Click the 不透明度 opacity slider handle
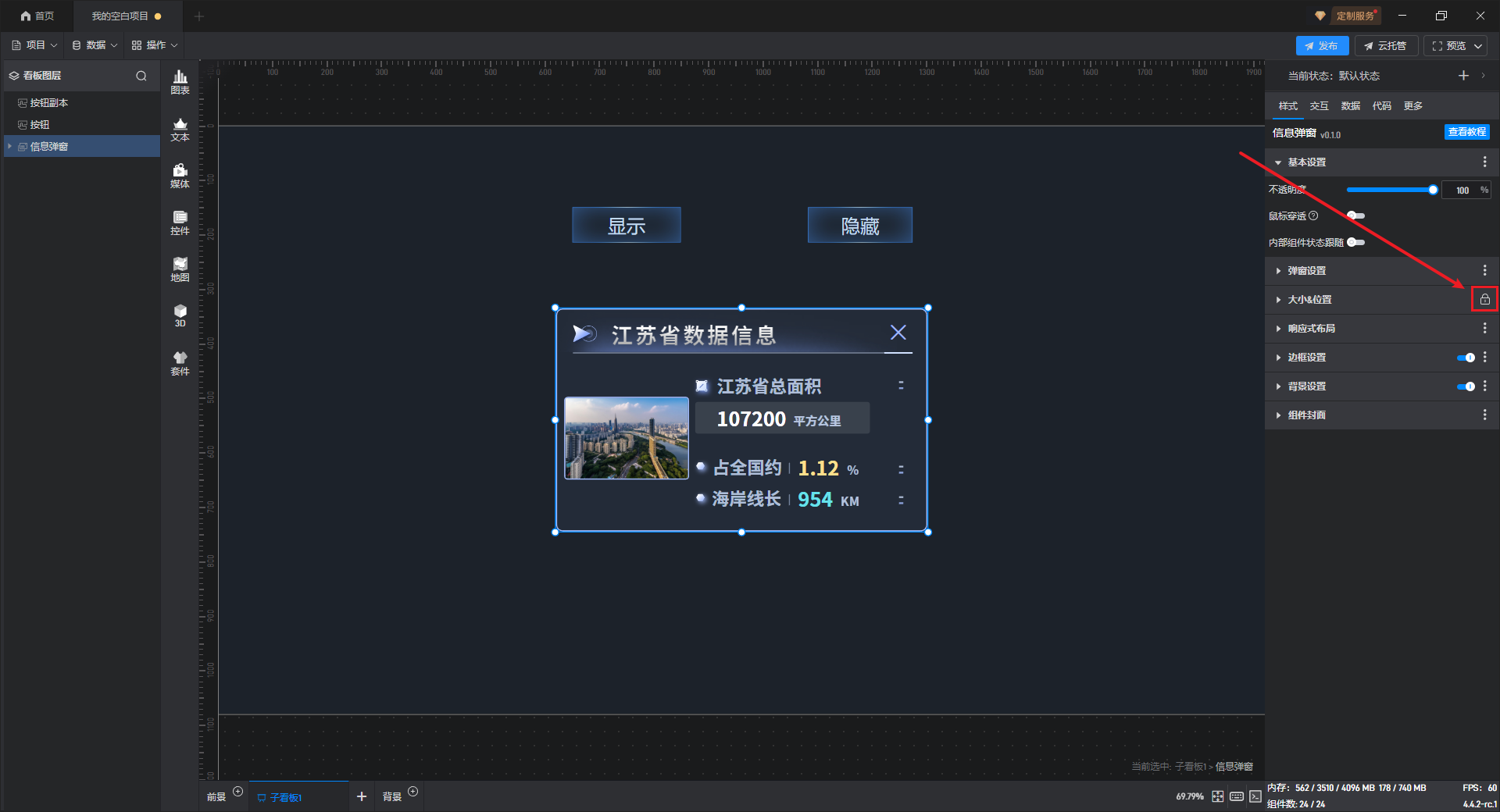This screenshot has width=1500, height=812. pos(1433,190)
